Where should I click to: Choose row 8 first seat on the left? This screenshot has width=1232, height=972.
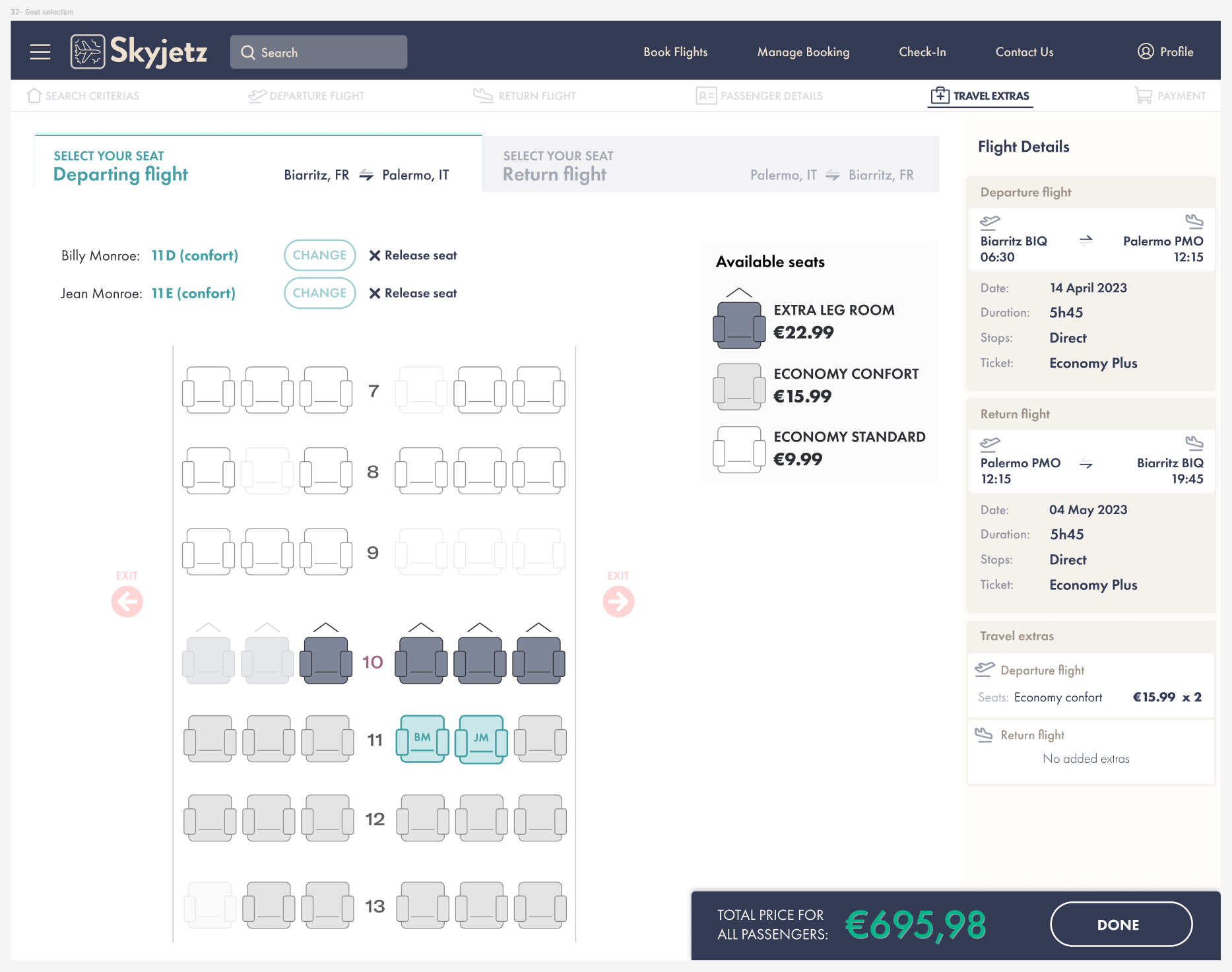(209, 471)
